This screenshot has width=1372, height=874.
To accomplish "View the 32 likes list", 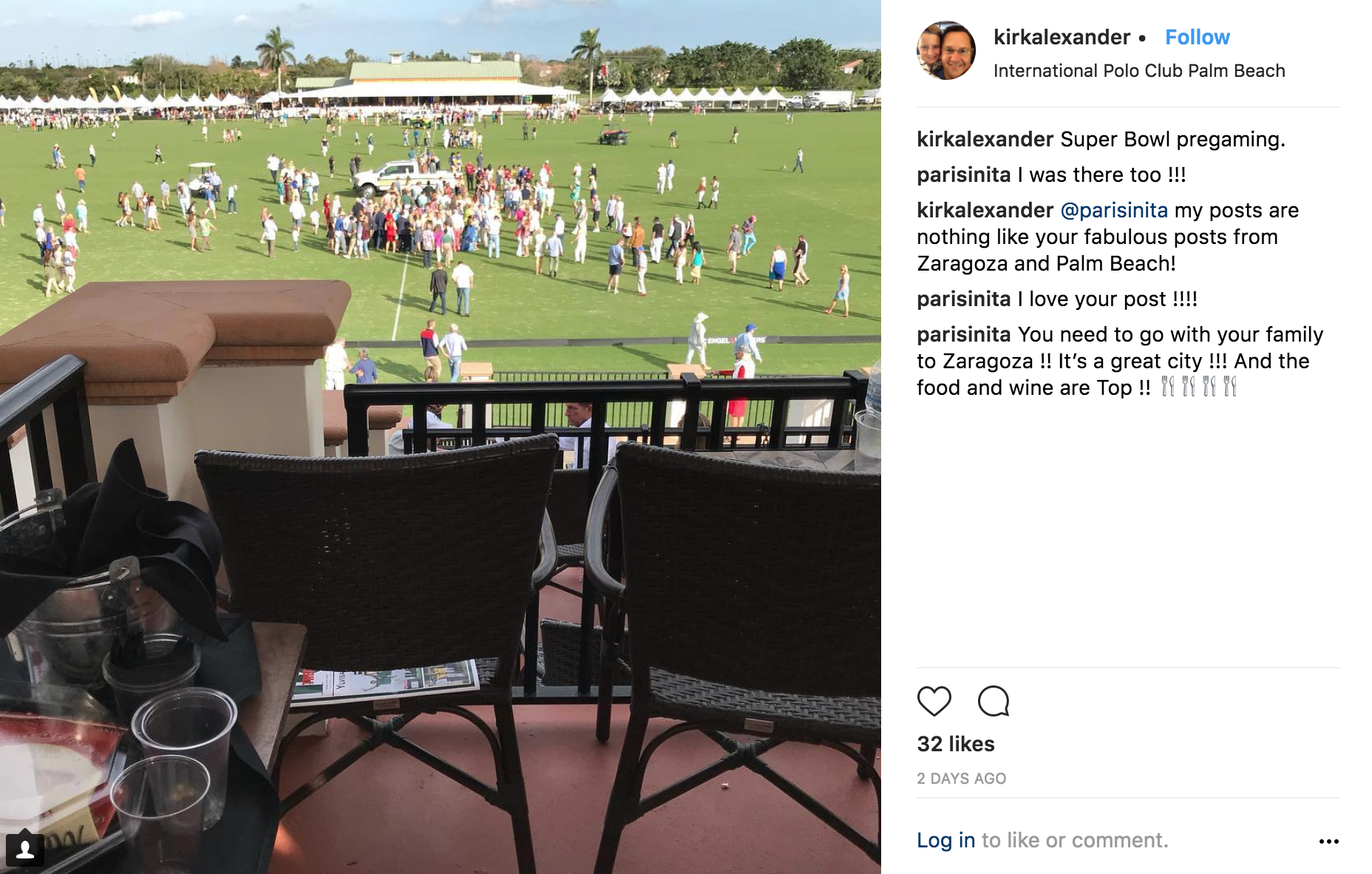I will [956, 744].
